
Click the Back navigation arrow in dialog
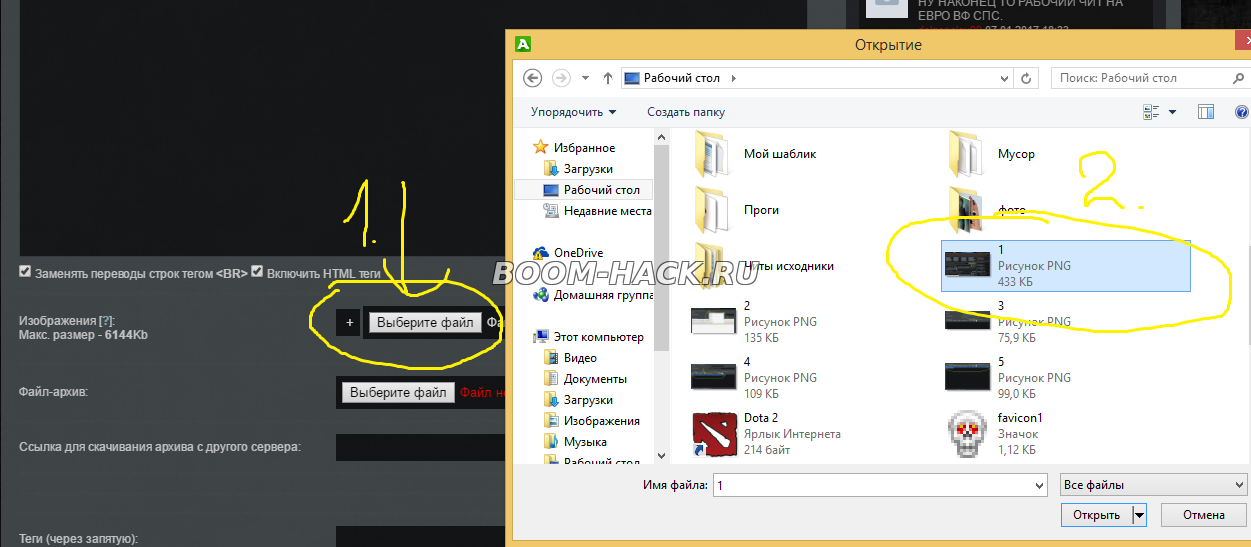tap(533, 78)
